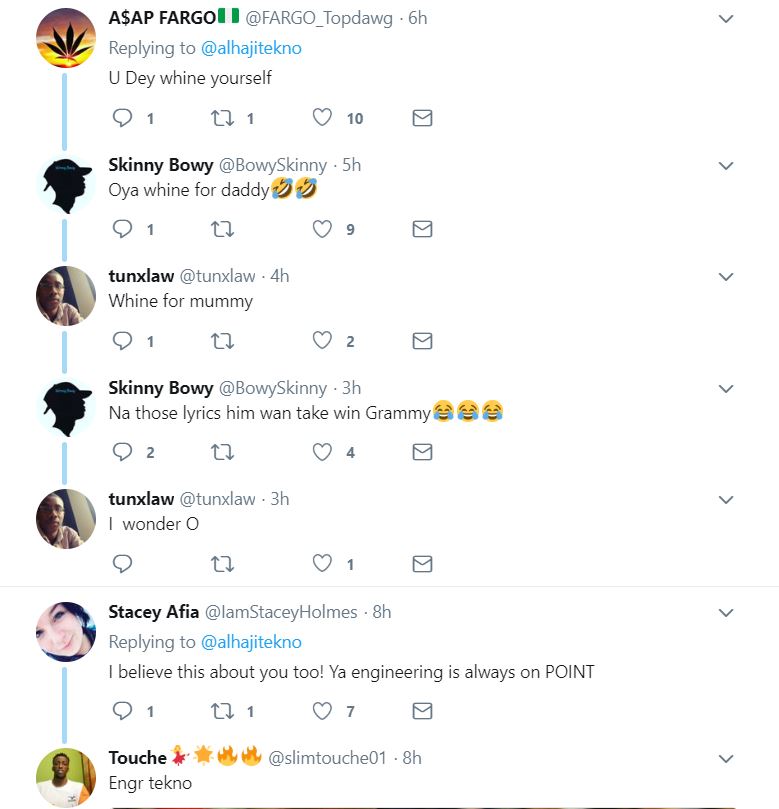Send 'Whine for mummy' tweet via direct message
The image size is (779, 809).
click(x=422, y=341)
